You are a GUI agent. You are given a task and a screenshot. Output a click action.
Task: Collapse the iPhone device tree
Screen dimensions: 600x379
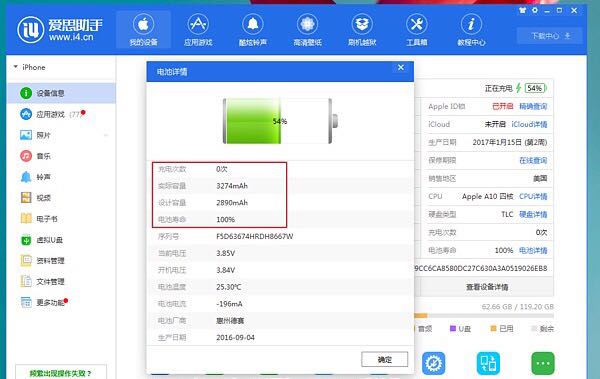coord(16,67)
